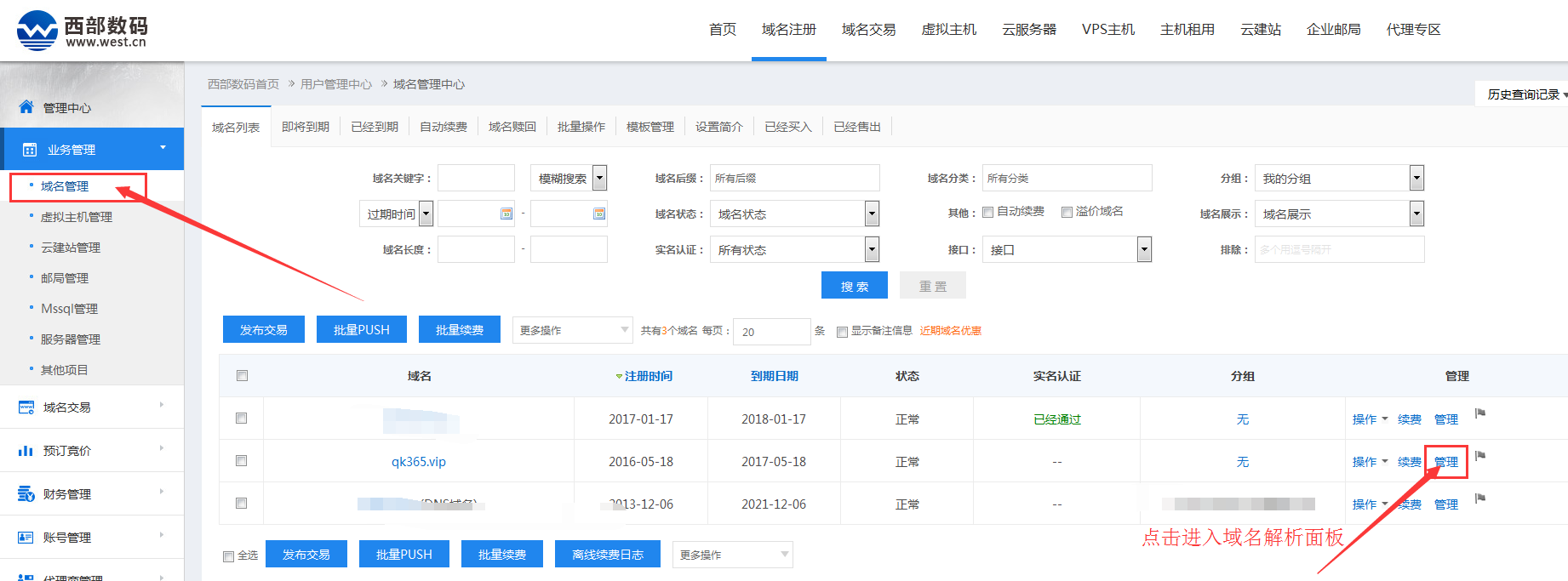Click the 账号管理 sidebar icon

(26, 538)
